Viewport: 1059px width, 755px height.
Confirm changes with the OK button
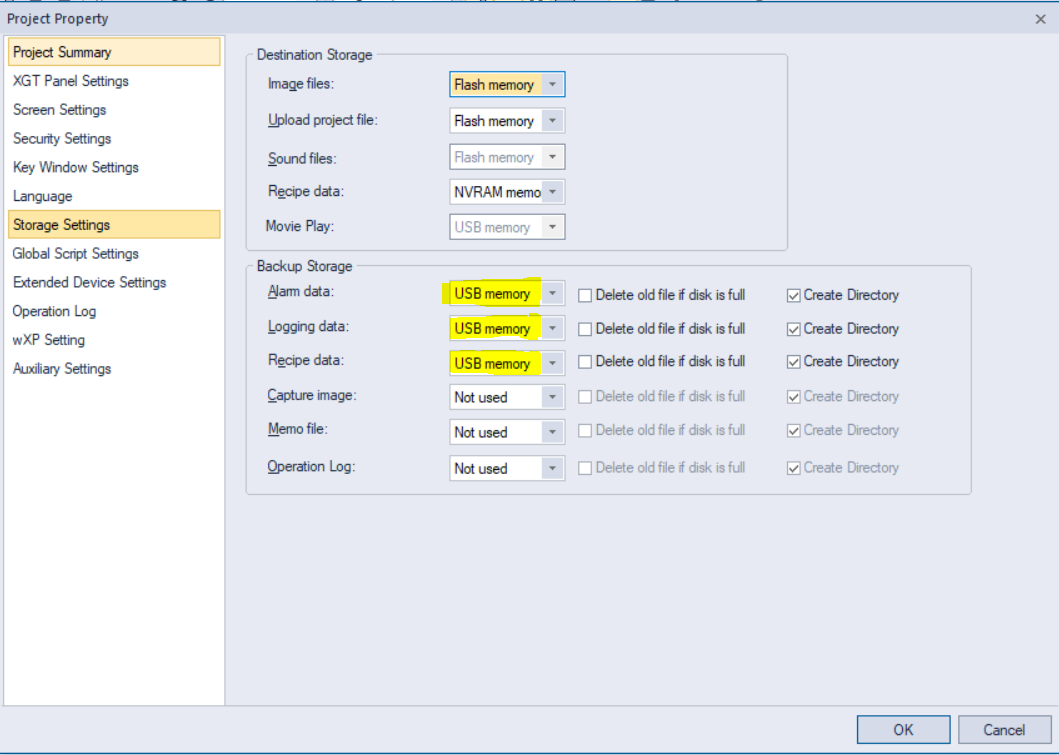coord(901,729)
